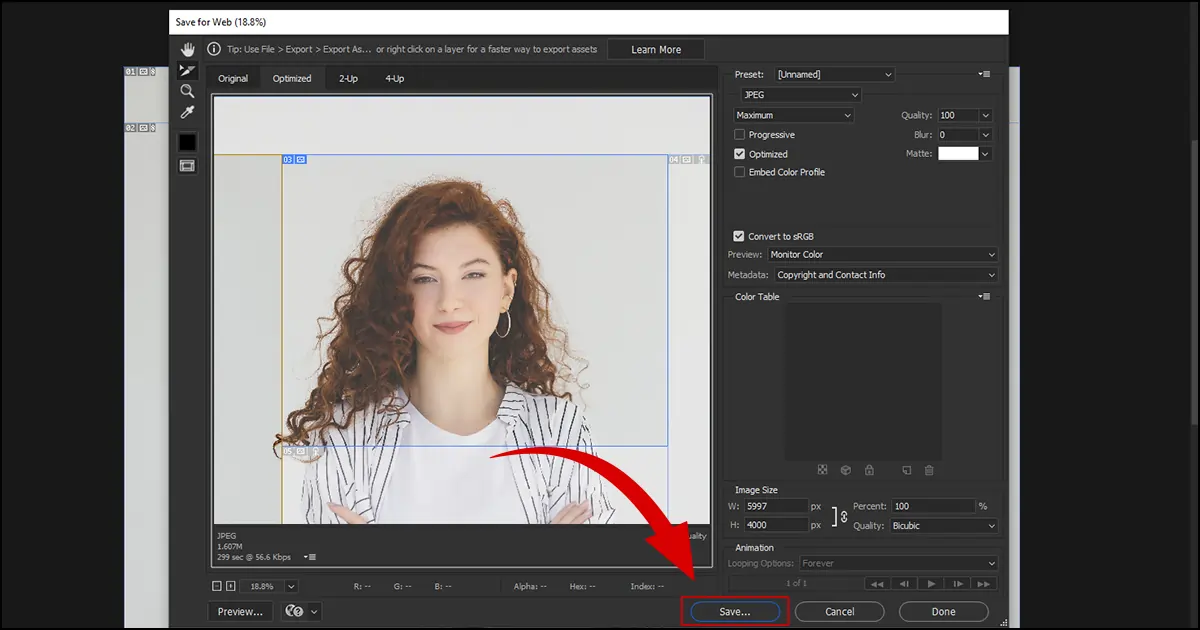1200x630 pixels.
Task: Lock the selected color in Color Table
Action: pos(870,470)
